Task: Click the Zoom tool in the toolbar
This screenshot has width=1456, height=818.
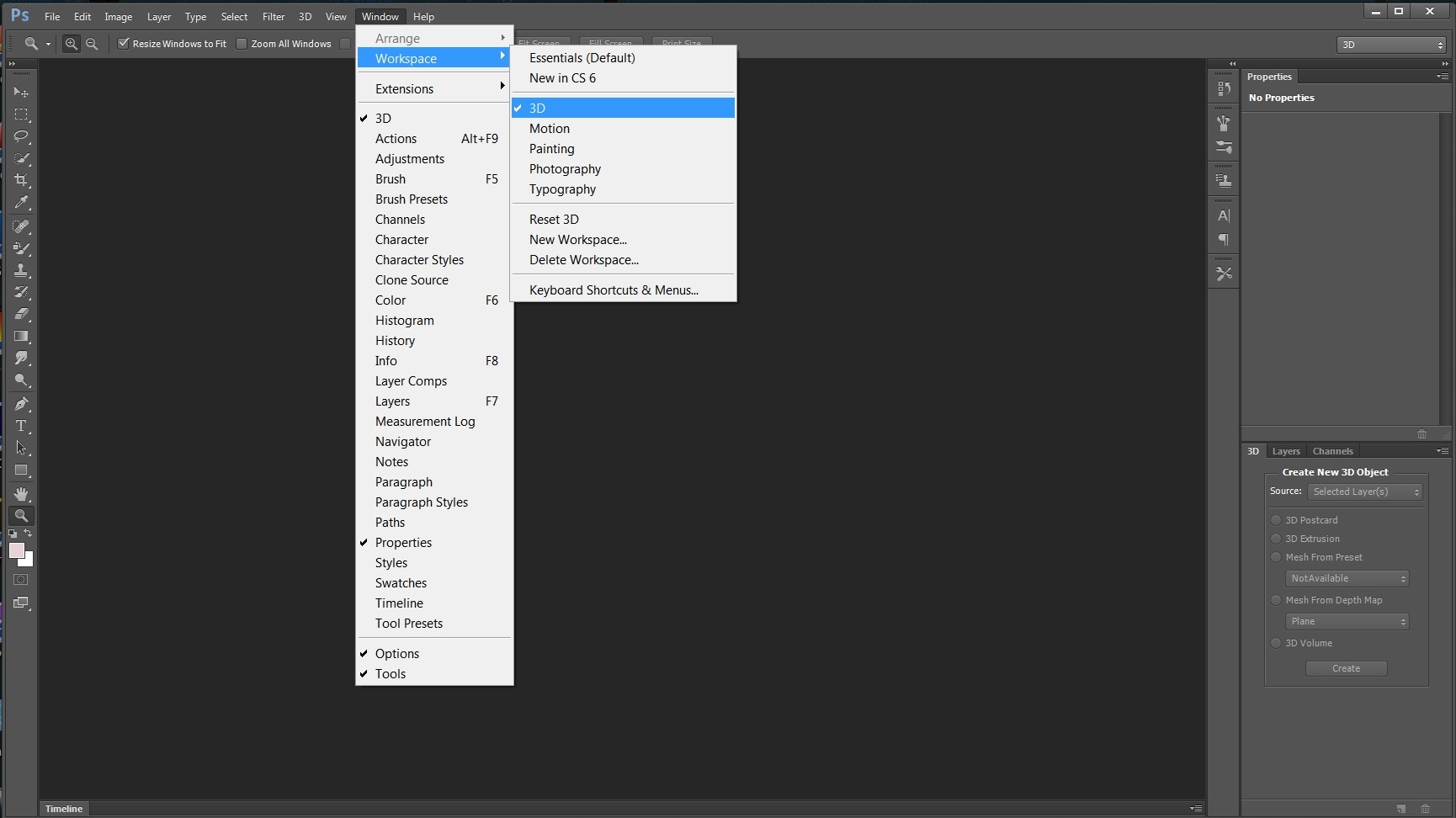Action: [21, 516]
